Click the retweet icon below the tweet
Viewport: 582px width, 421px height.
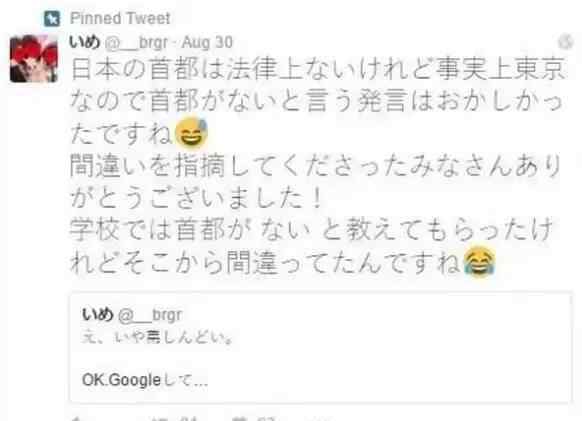click(158, 418)
